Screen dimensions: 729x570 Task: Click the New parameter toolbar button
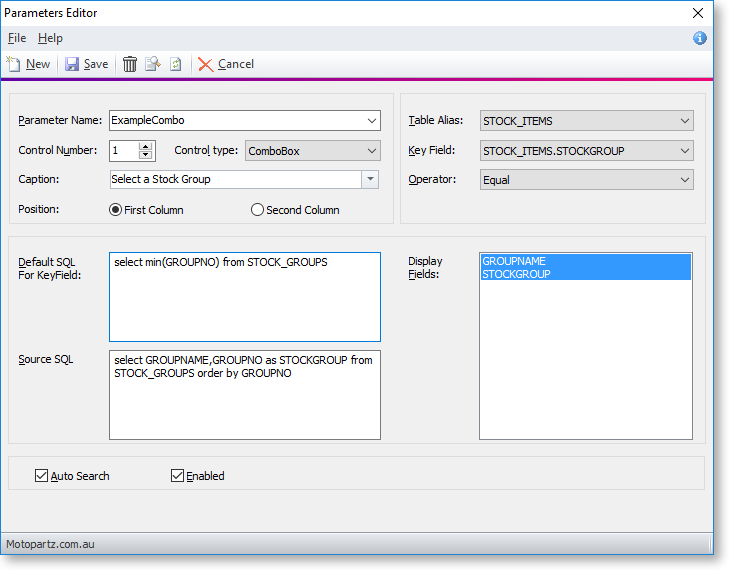[28, 64]
